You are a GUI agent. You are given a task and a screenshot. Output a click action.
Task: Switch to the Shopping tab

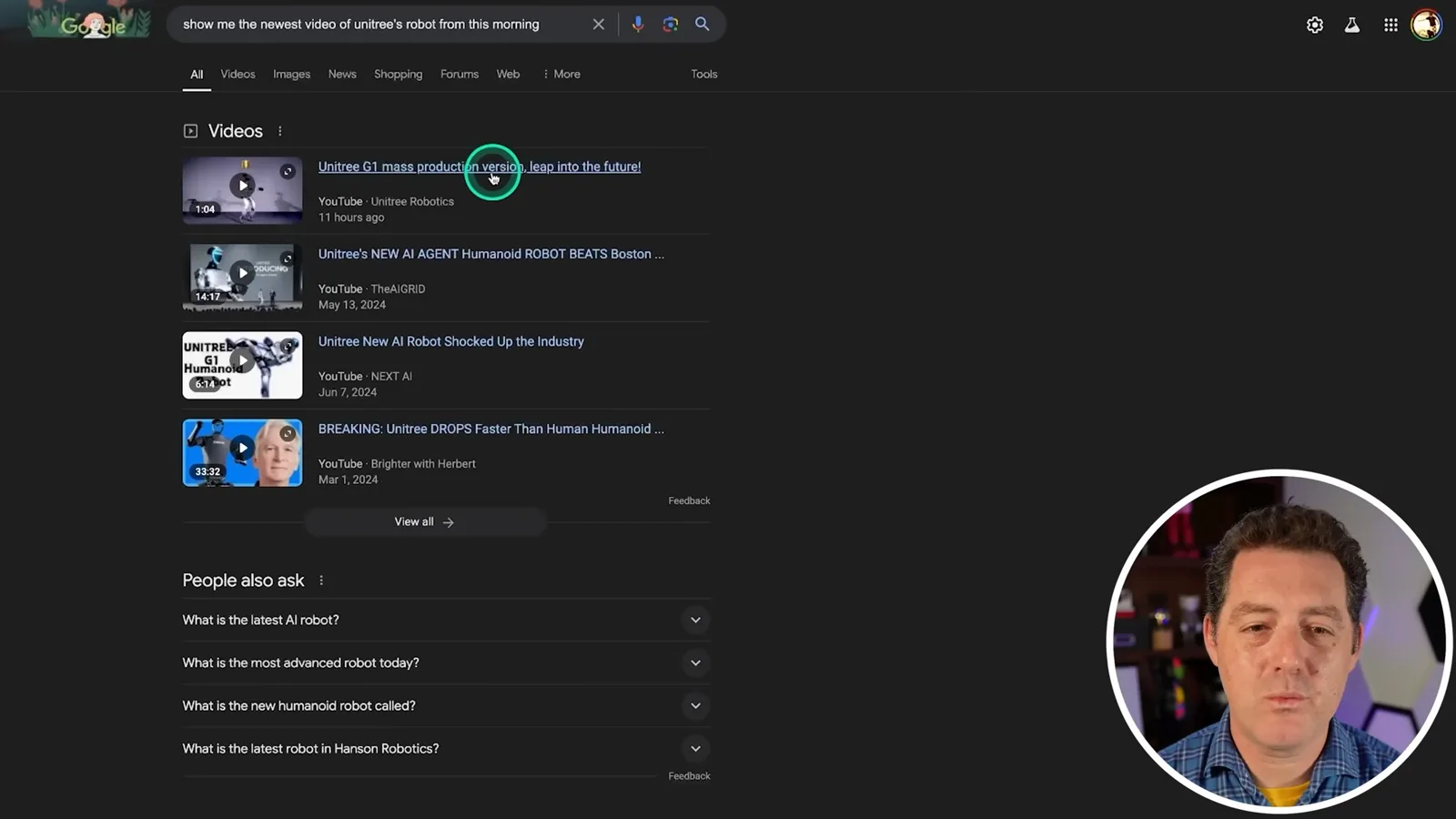[x=398, y=75]
